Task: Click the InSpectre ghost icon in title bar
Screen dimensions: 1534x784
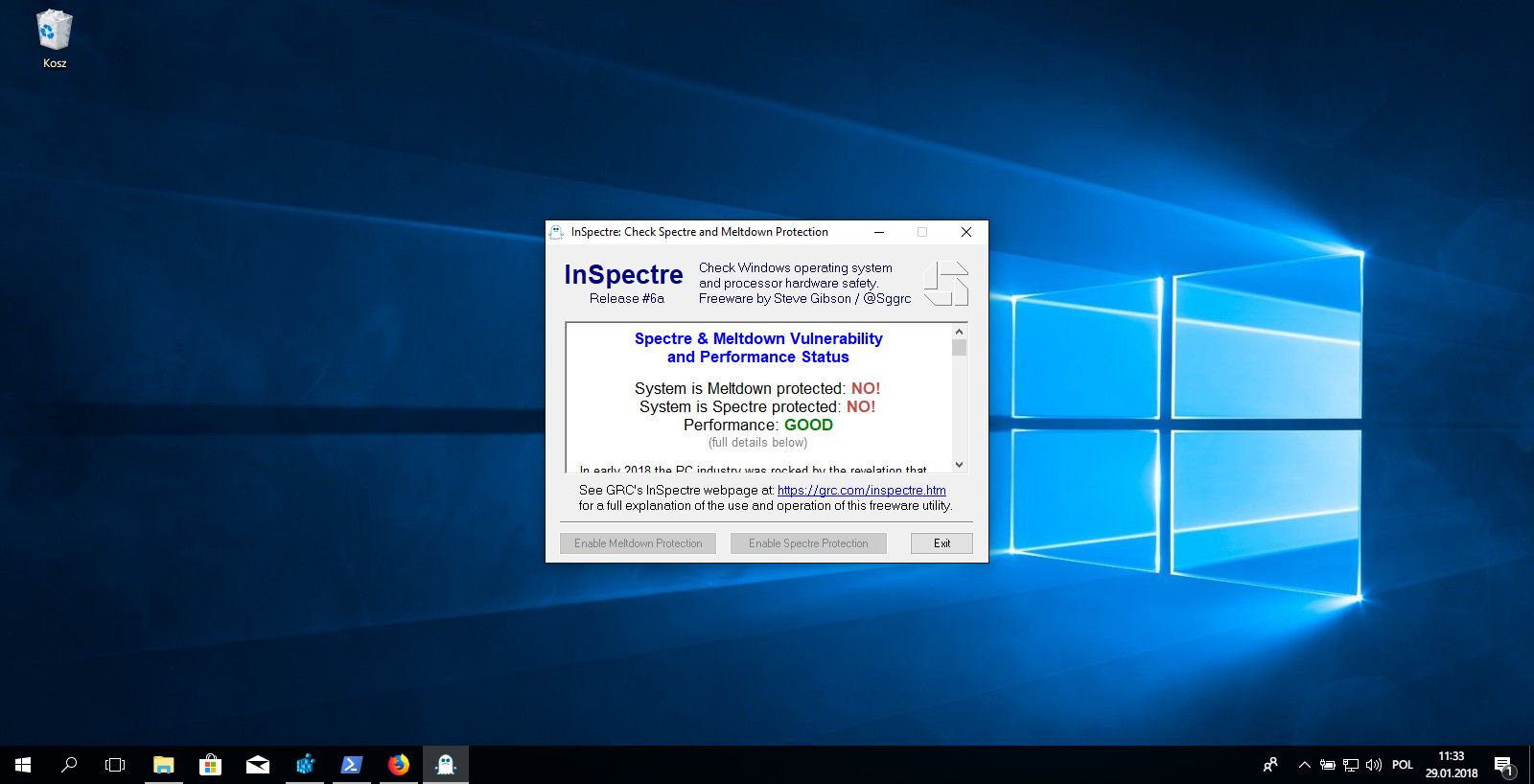Action: [x=556, y=232]
